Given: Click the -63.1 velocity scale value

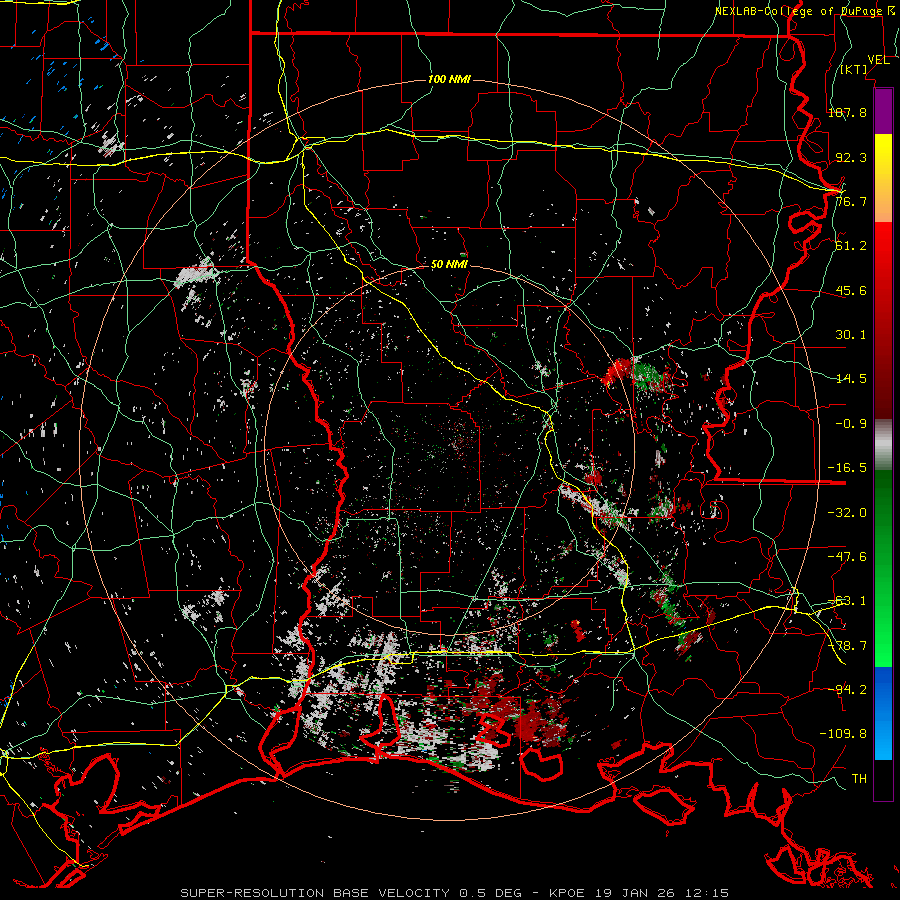Looking at the screenshot, I should [x=847, y=601].
